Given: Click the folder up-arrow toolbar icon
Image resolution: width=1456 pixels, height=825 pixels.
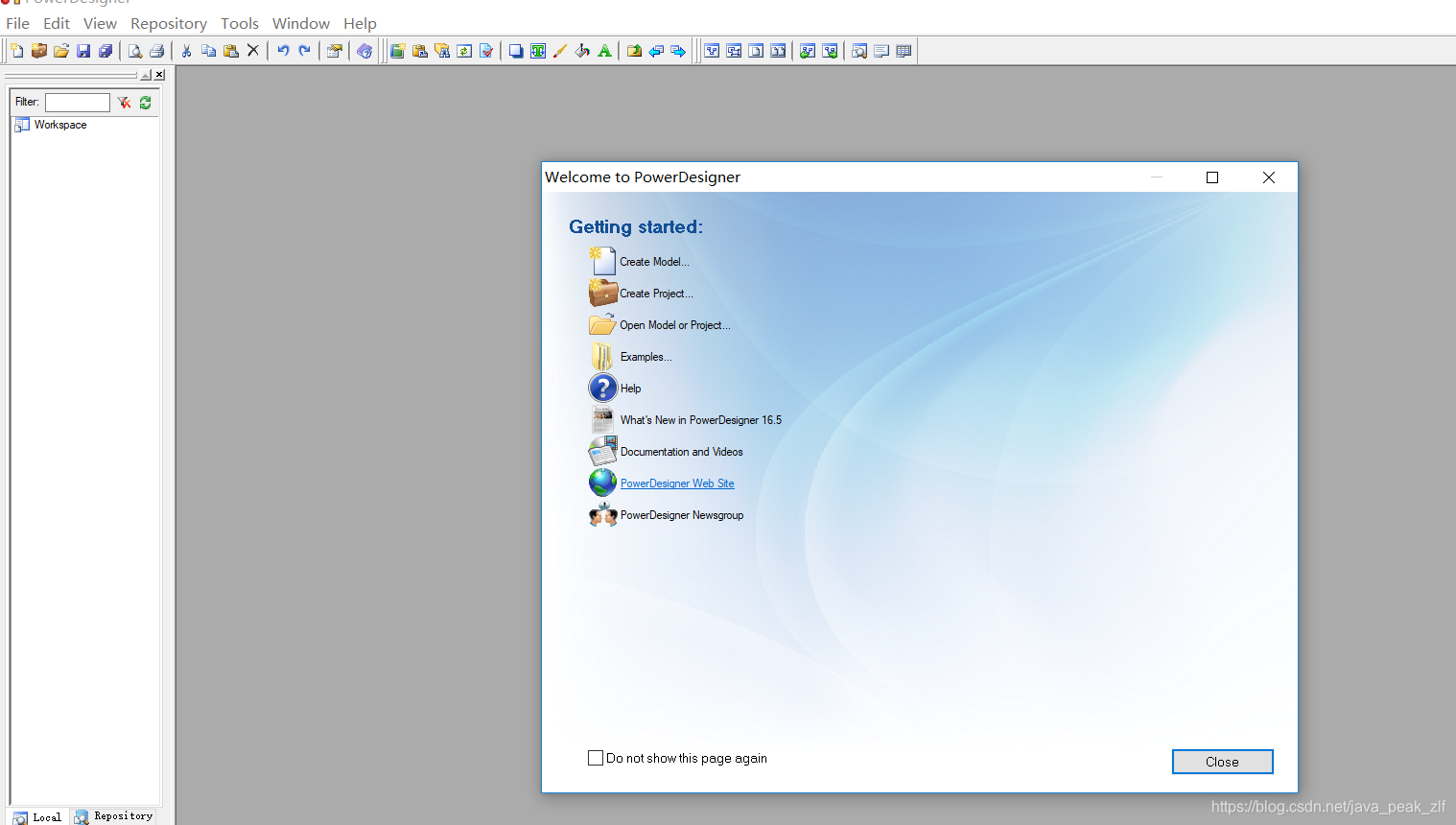Looking at the screenshot, I should [x=634, y=51].
